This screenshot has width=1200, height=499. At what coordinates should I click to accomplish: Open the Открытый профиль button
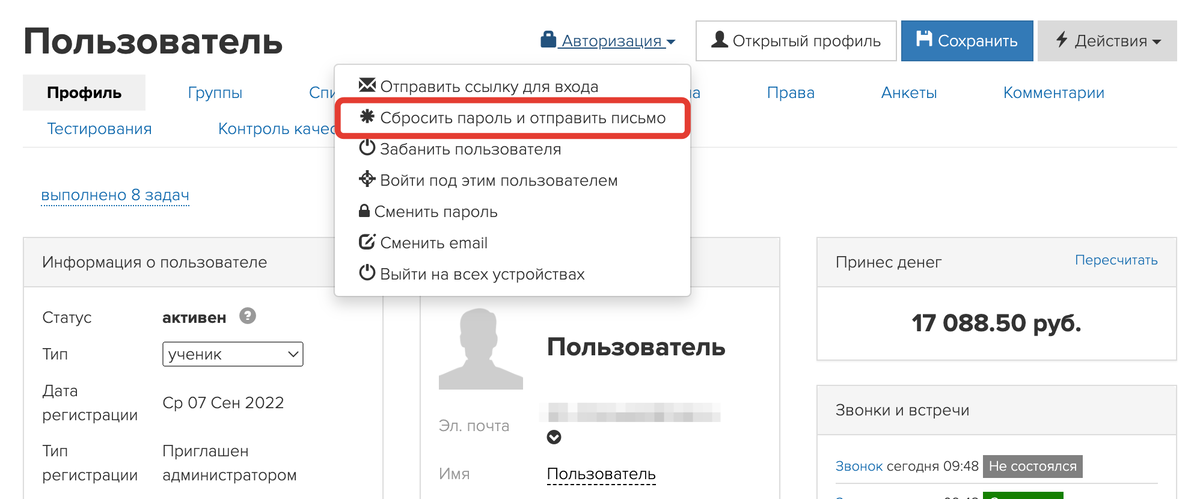coord(795,41)
